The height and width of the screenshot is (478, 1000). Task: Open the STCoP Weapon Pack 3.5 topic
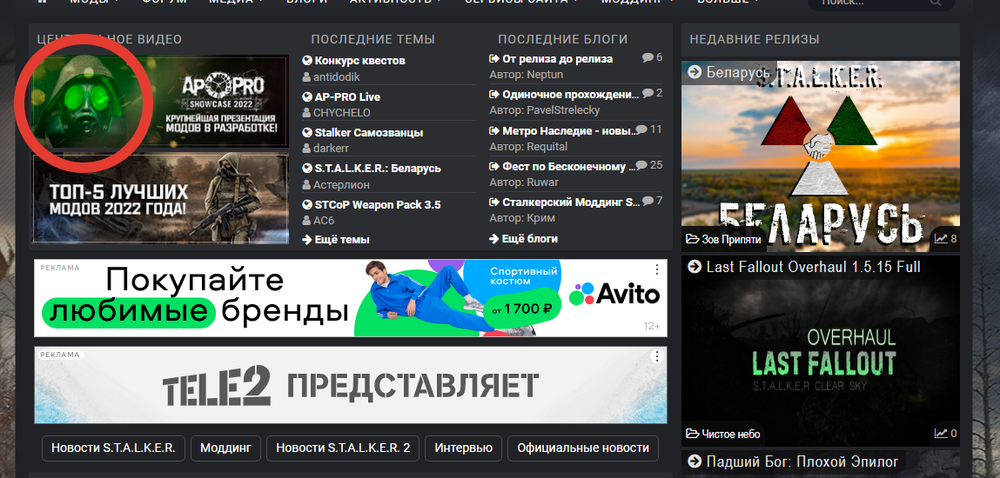click(x=378, y=205)
